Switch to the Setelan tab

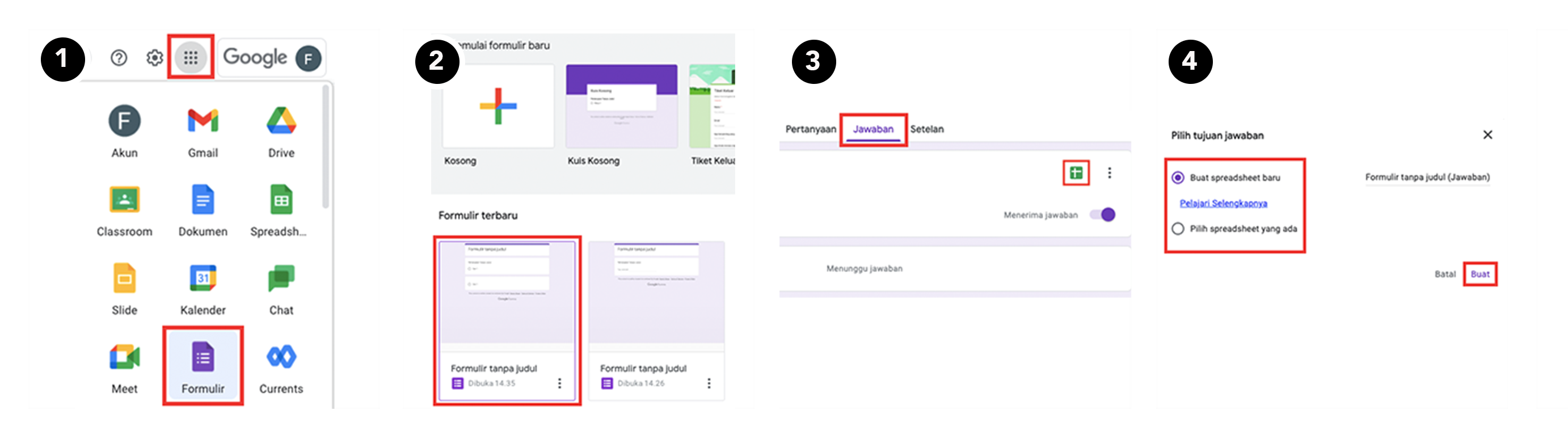tap(926, 129)
